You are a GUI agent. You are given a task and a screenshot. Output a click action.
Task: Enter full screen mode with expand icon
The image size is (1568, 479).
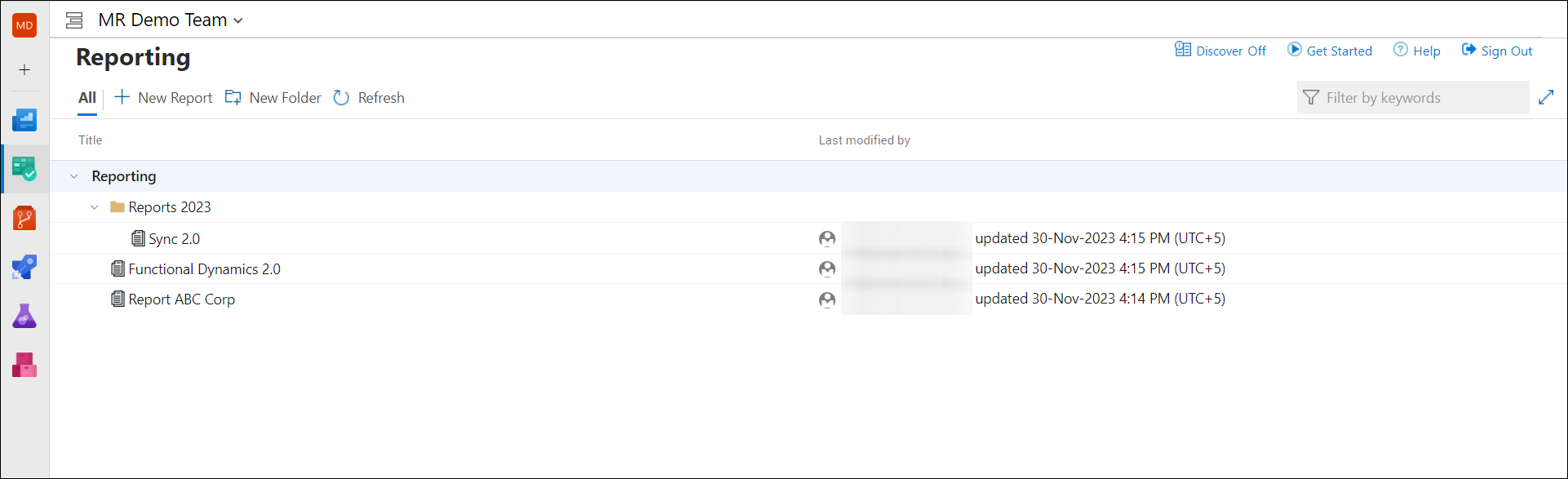coord(1546,97)
